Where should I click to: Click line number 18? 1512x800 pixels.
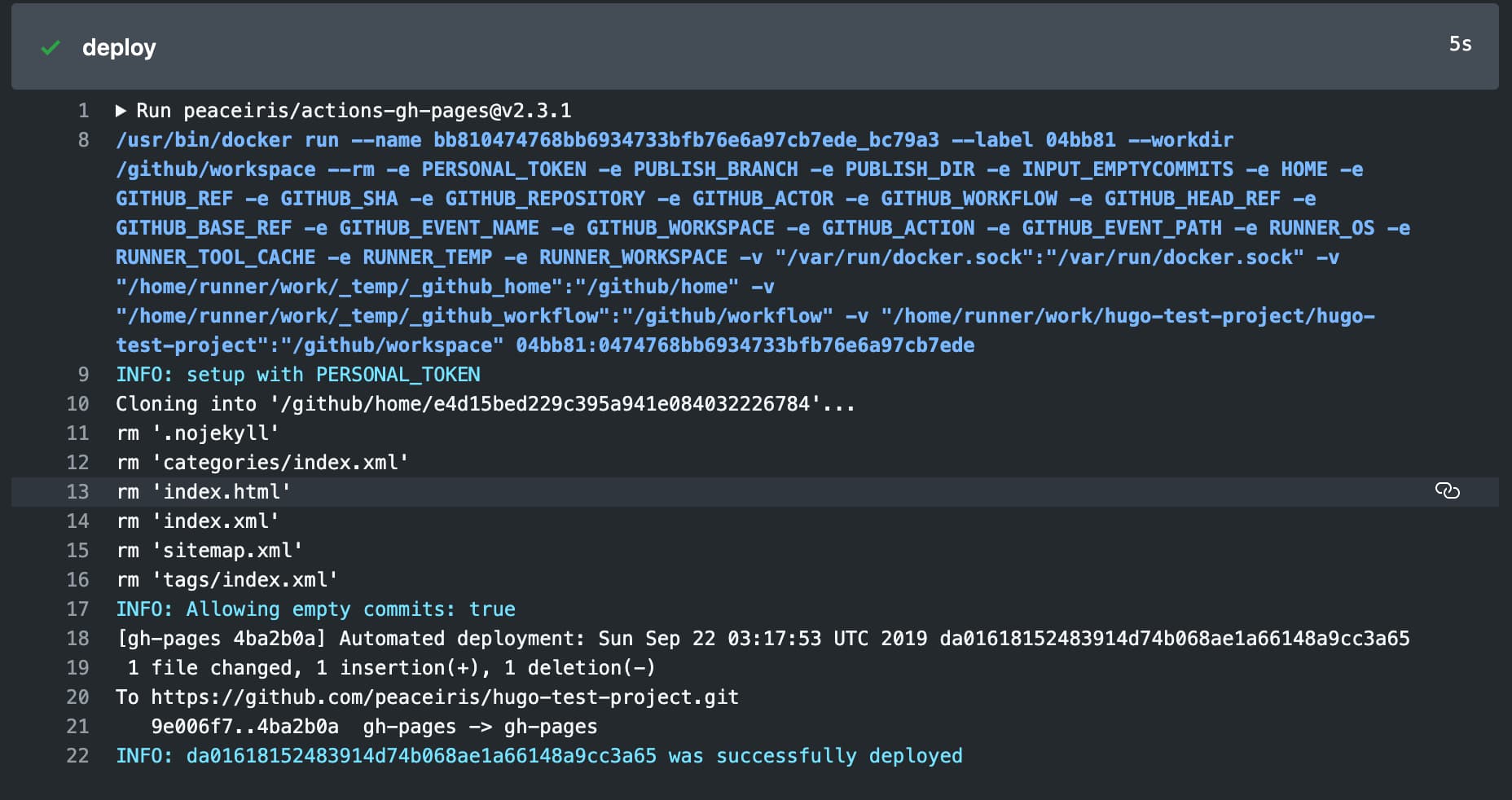(78, 639)
